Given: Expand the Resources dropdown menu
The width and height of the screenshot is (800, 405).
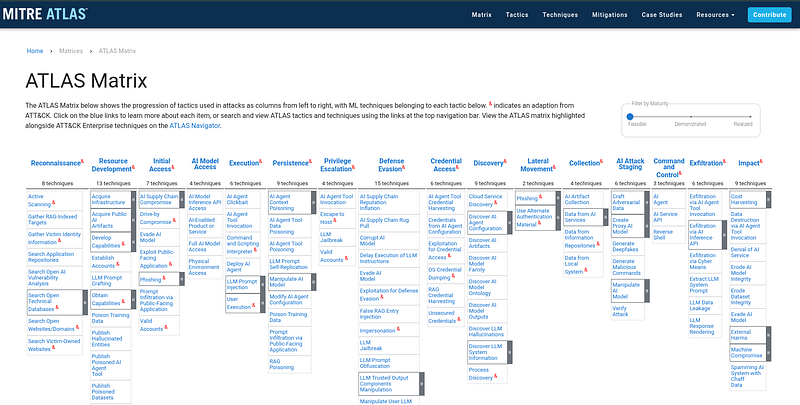Looking at the screenshot, I should [x=715, y=15].
